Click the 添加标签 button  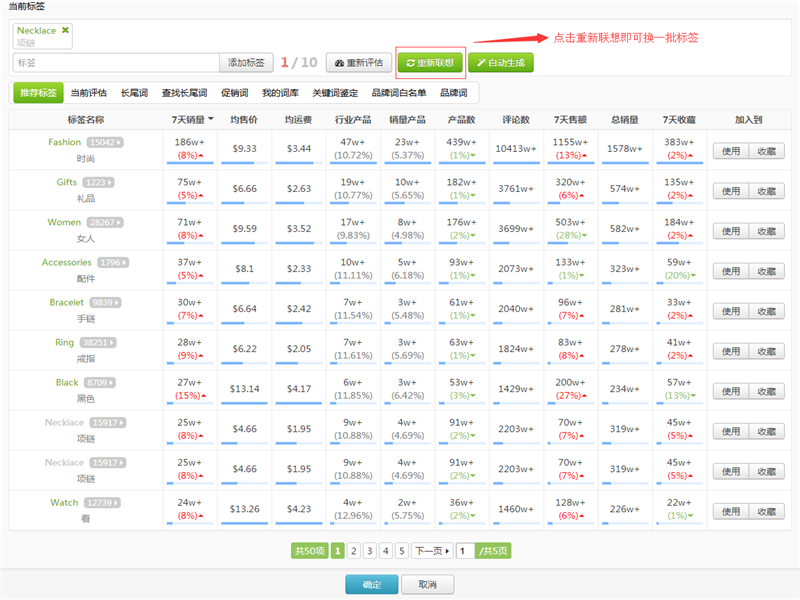(x=246, y=63)
